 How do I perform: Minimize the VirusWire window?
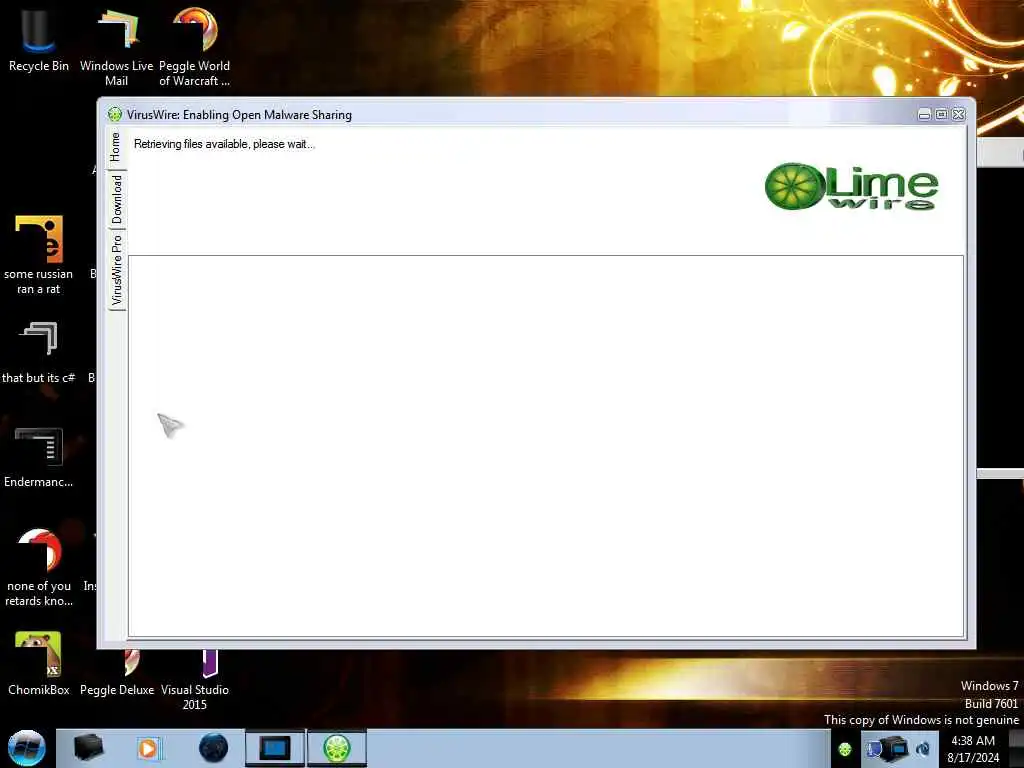coord(924,114)
